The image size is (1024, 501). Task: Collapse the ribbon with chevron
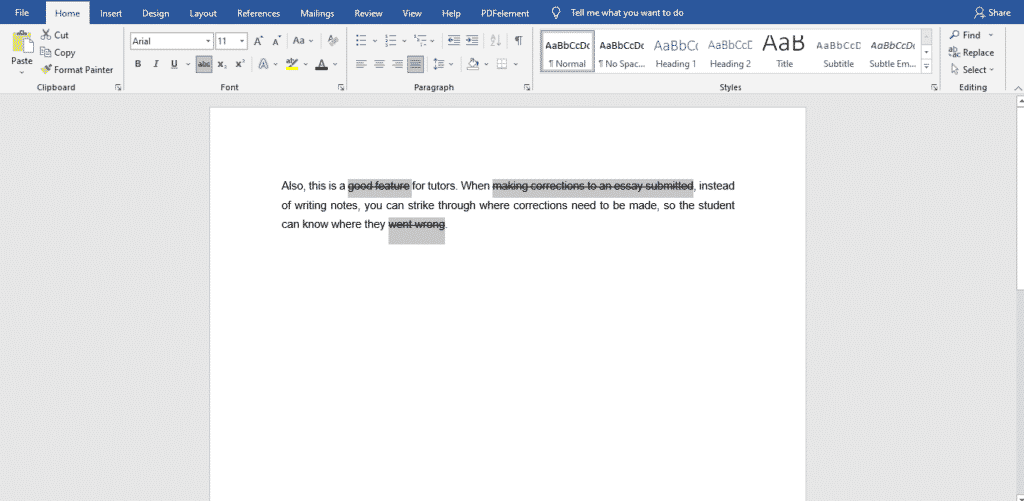pos(1017,87)
